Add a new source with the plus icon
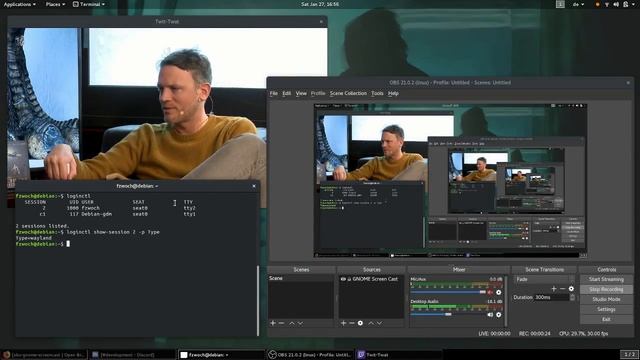This screenshot has width=640, height=360. pyautogui.click(x=343, y=323)
